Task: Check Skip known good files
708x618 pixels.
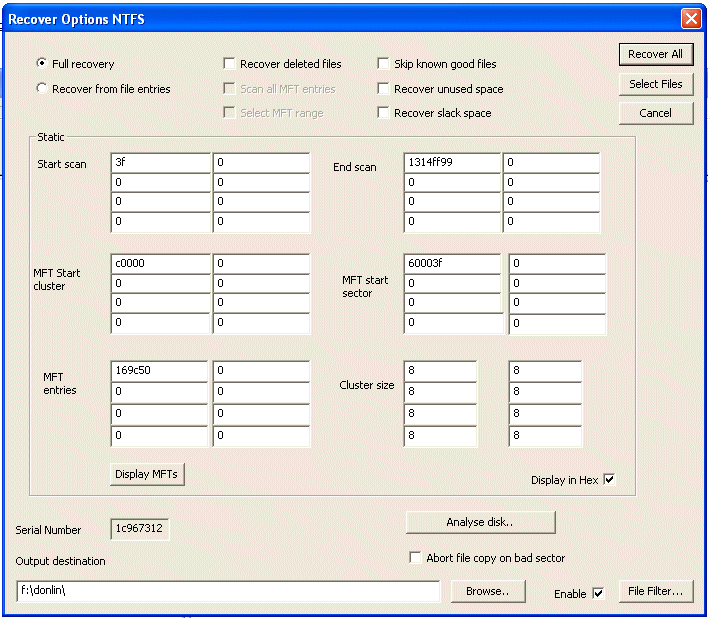Action: [x=384, y=64]
